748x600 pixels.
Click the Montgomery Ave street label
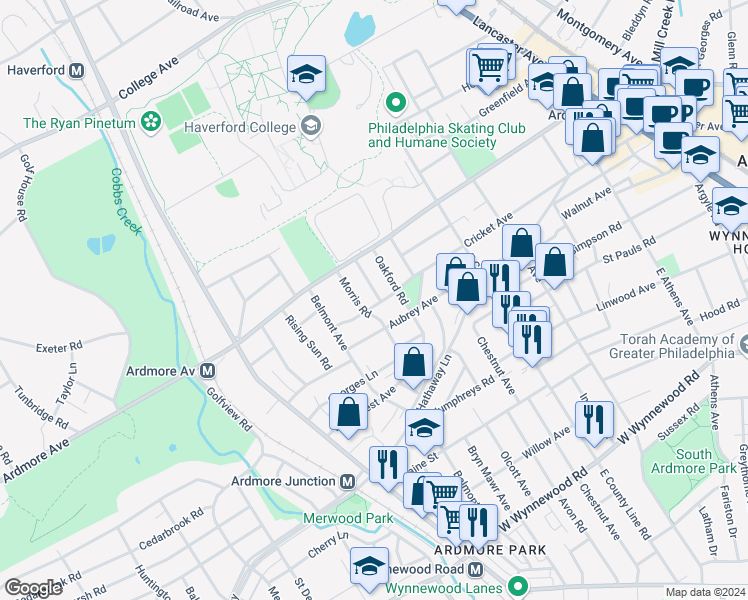tap(599, 36)
